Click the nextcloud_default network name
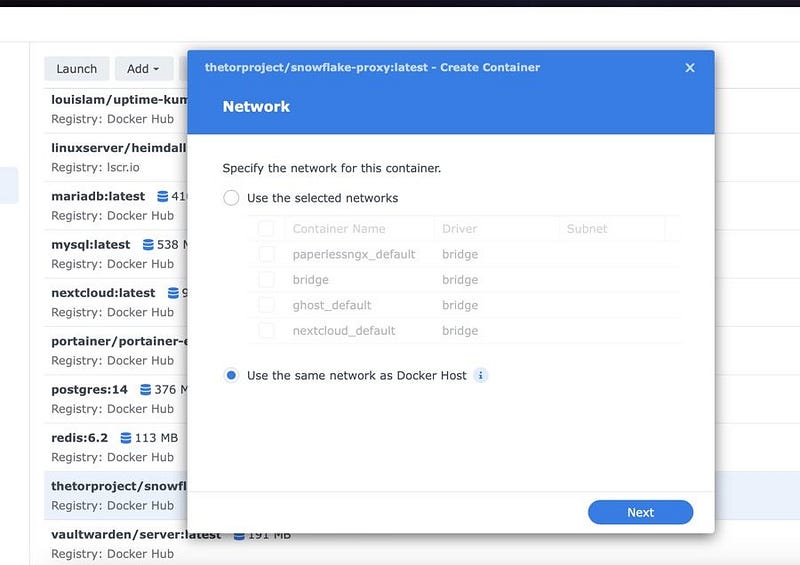800x565 pixels. tap(344, 331)
